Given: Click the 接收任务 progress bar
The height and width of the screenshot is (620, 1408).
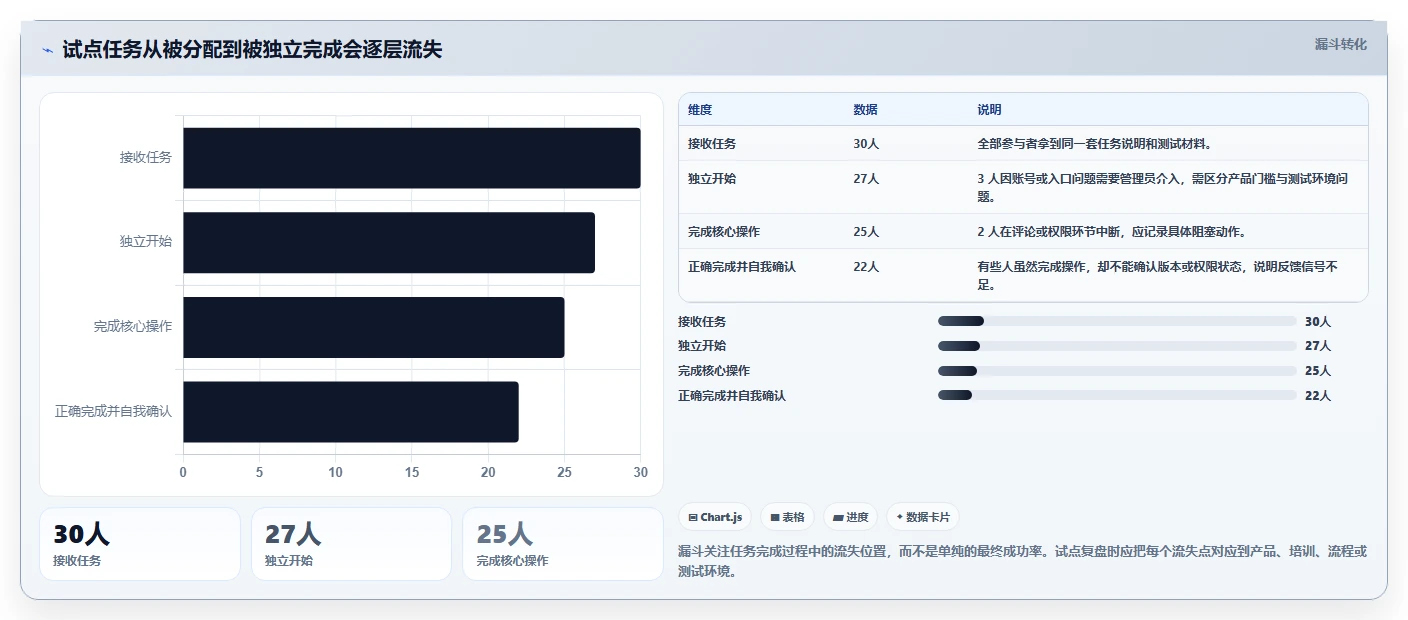Looking at the screenshot, I should pos(1117,321).
